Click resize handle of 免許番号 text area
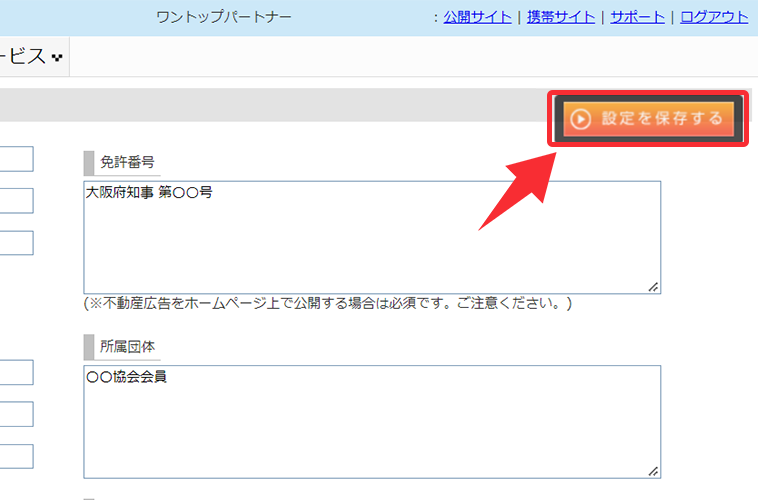 (x=653, y=287)
